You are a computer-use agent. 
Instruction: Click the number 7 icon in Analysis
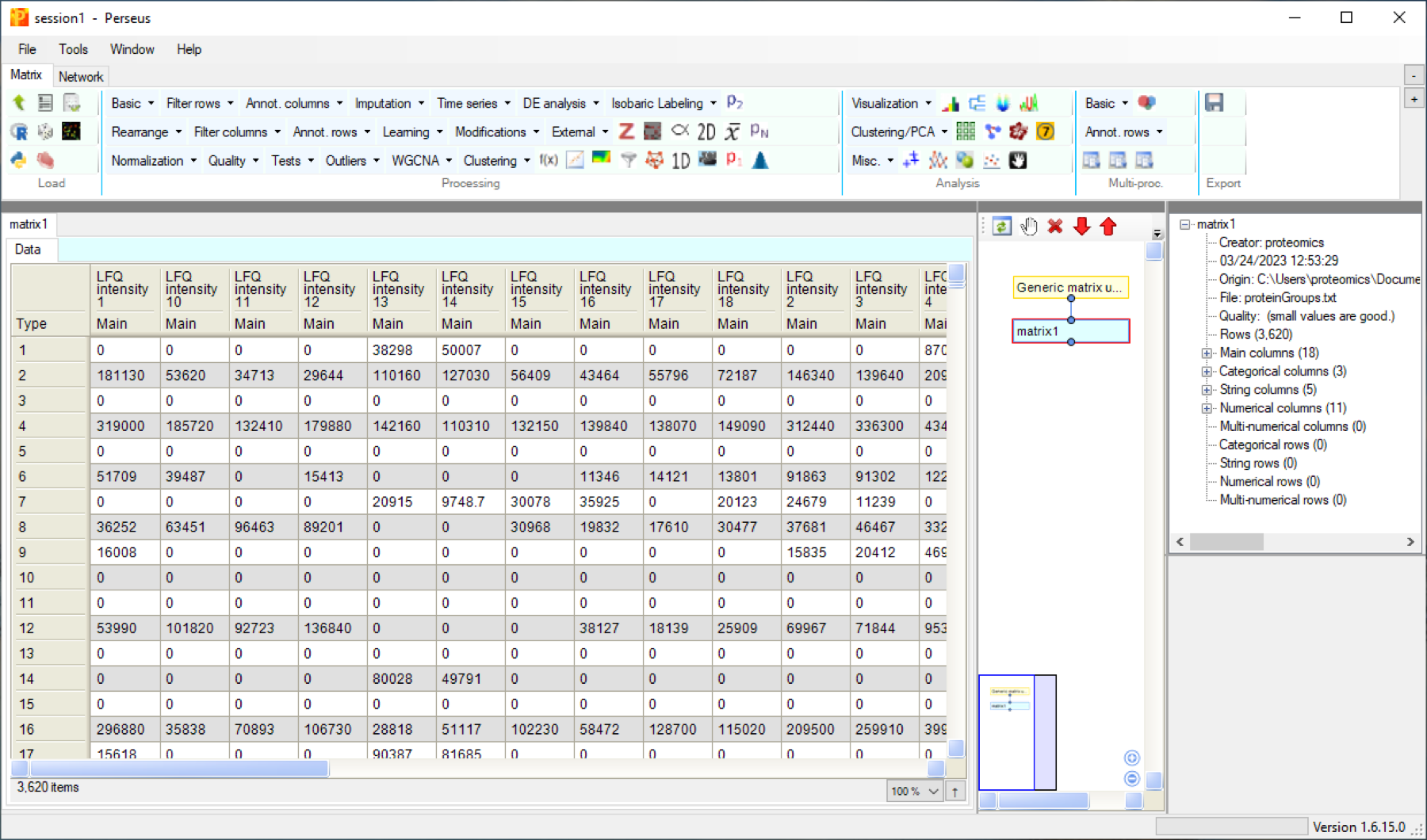click(x=1046, y=132)
